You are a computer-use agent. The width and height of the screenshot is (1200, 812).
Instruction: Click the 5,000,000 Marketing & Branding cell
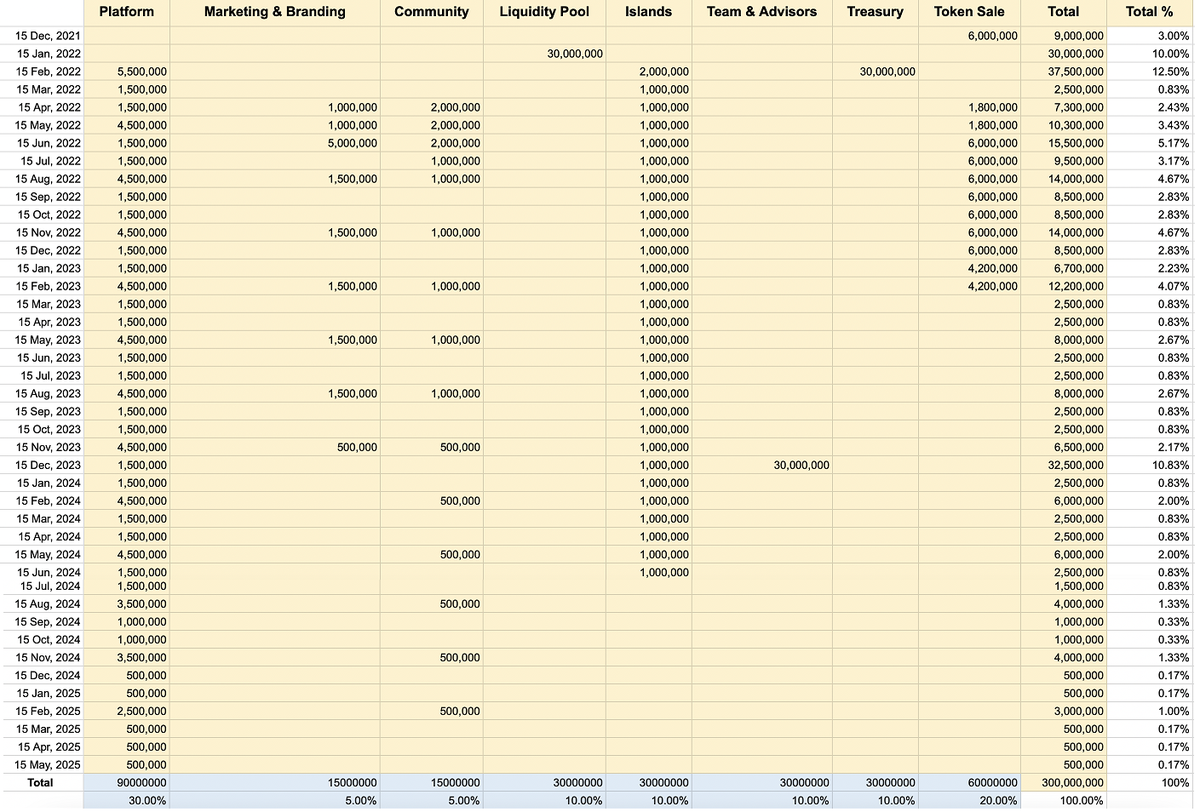[352, 143]
